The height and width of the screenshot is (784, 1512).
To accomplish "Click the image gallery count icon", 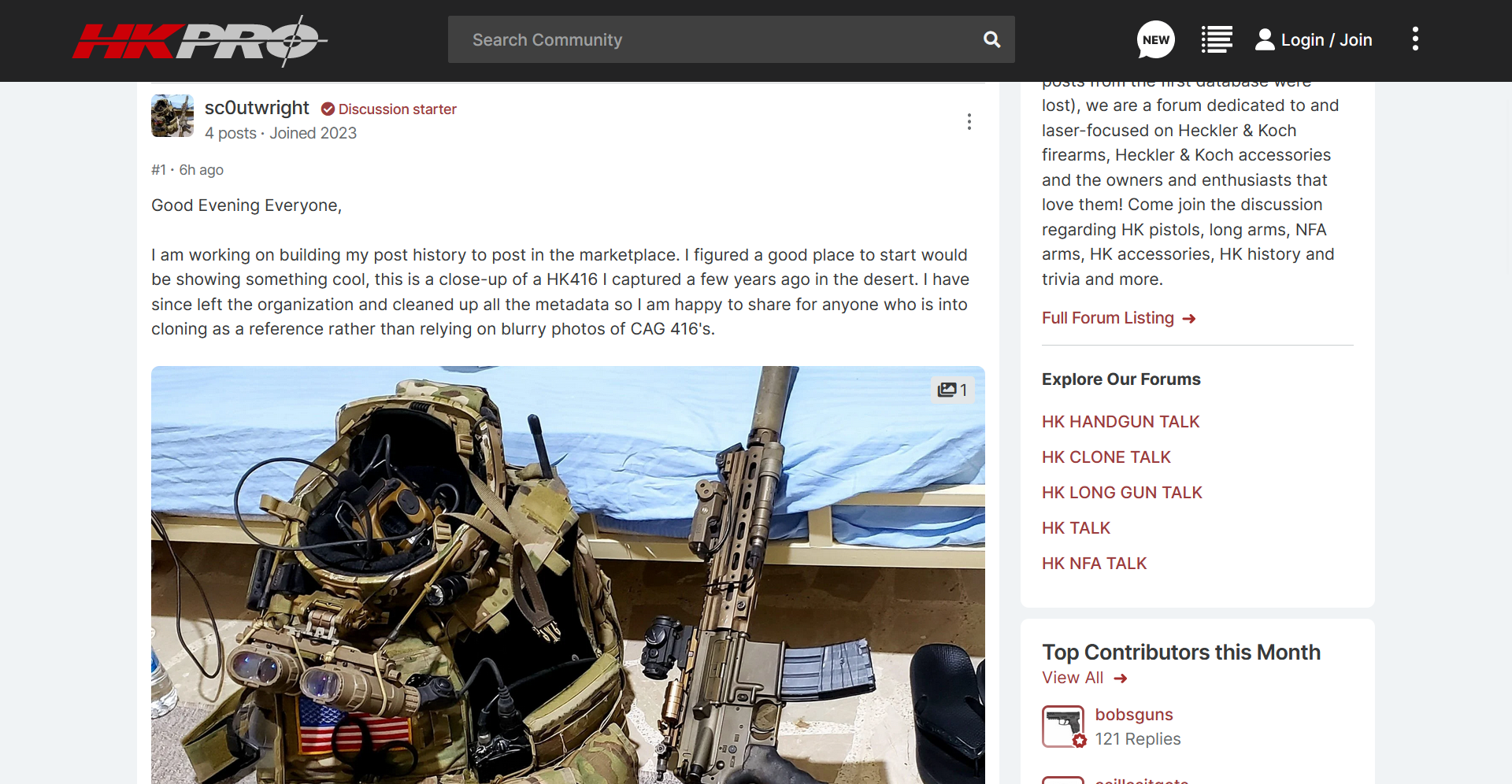I will pyautogui.click(x=952, y=390).
